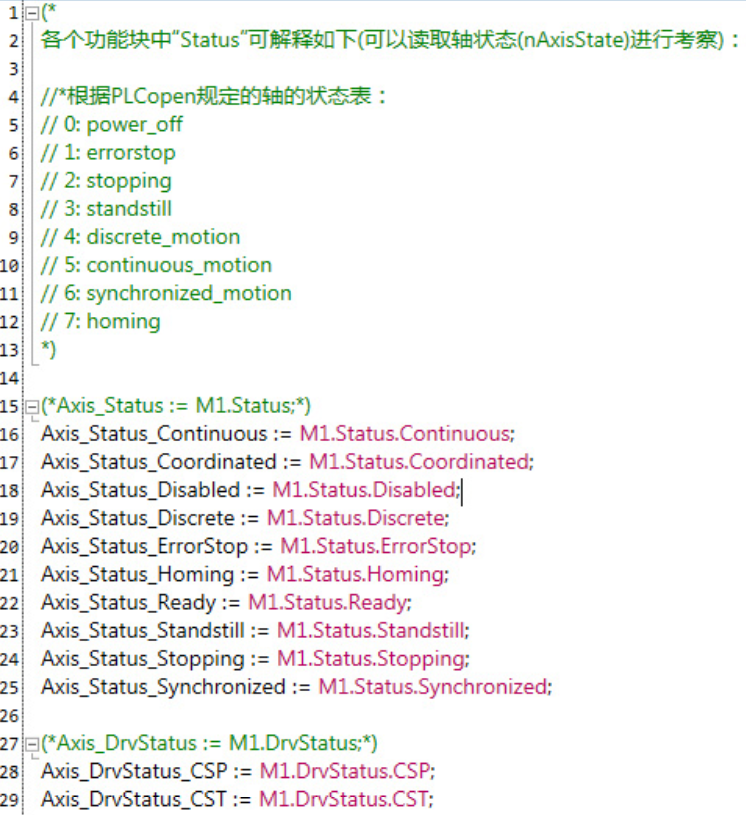Click variable 'Axis_Status_Disabled'

point(140,490)
